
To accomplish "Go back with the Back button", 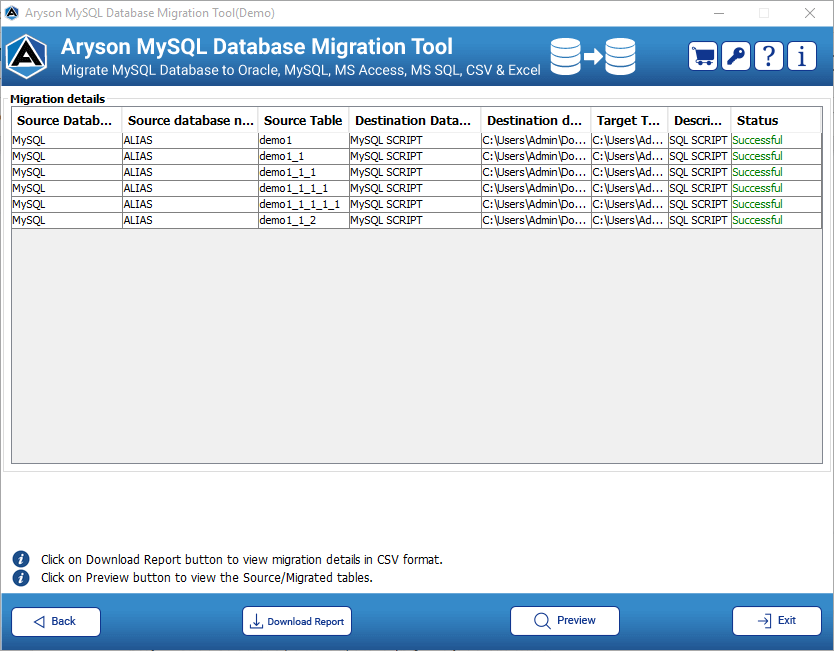I will [56, 621].
